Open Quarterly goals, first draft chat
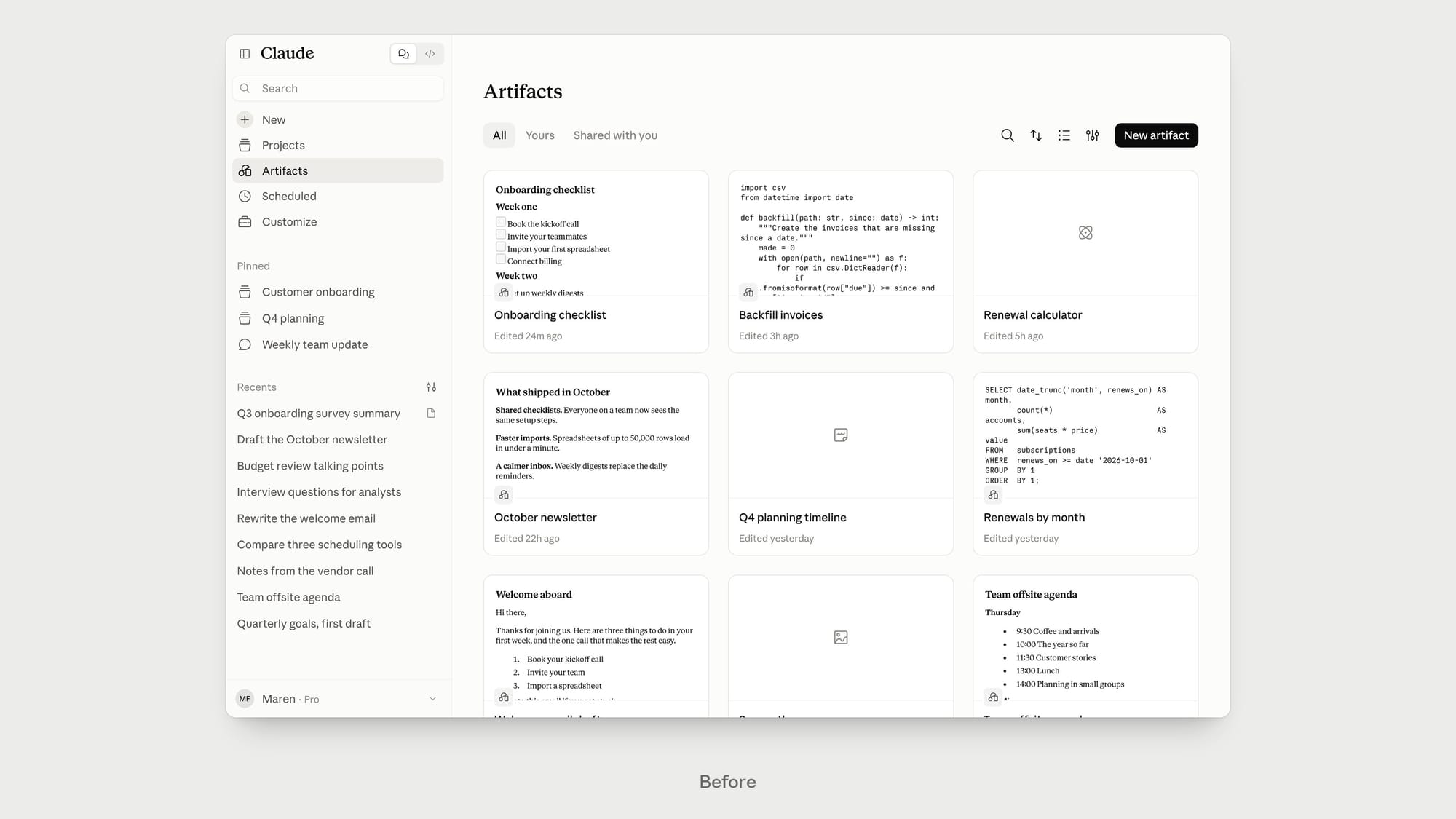Image resolution: width=1456 pixels, height=819 pixels. coord(338,623)
